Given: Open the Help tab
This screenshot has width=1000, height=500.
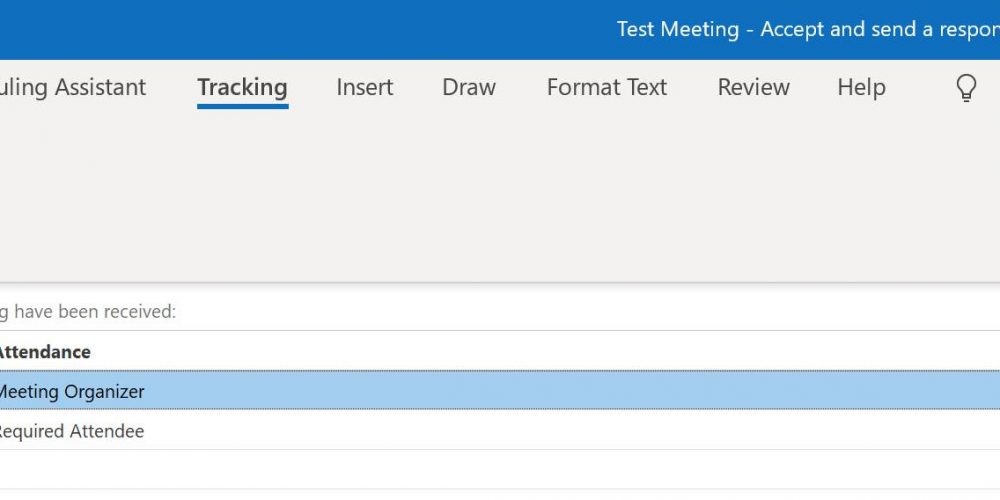Looking at the screenshot, I should [861, 87].
